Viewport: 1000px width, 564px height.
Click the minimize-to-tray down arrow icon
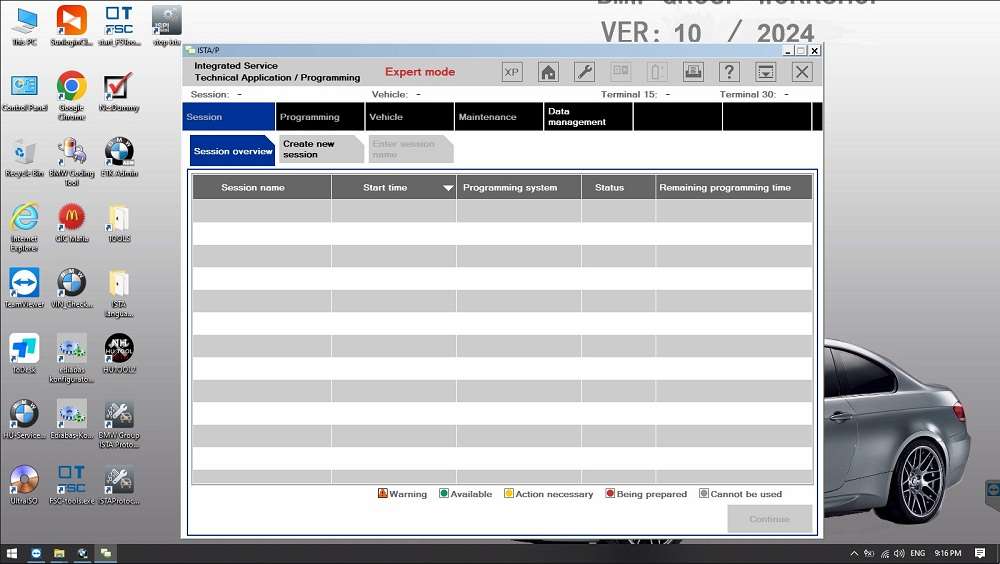coord(765,72)
